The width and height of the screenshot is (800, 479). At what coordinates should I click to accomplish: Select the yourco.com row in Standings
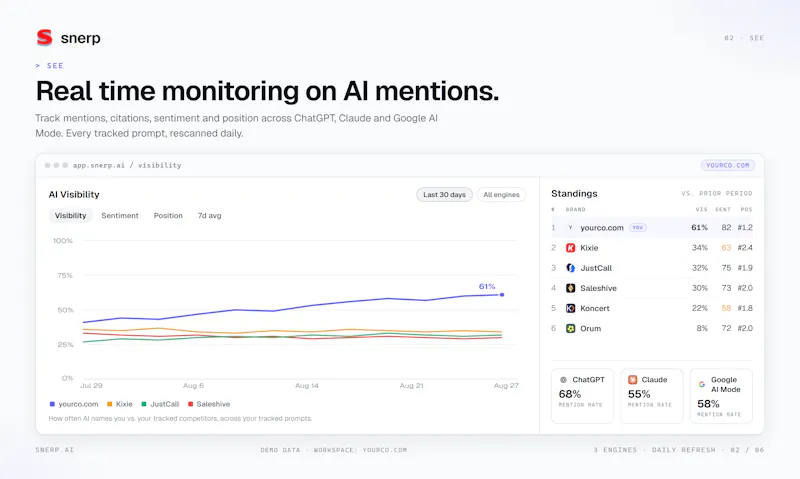(652, 228)
